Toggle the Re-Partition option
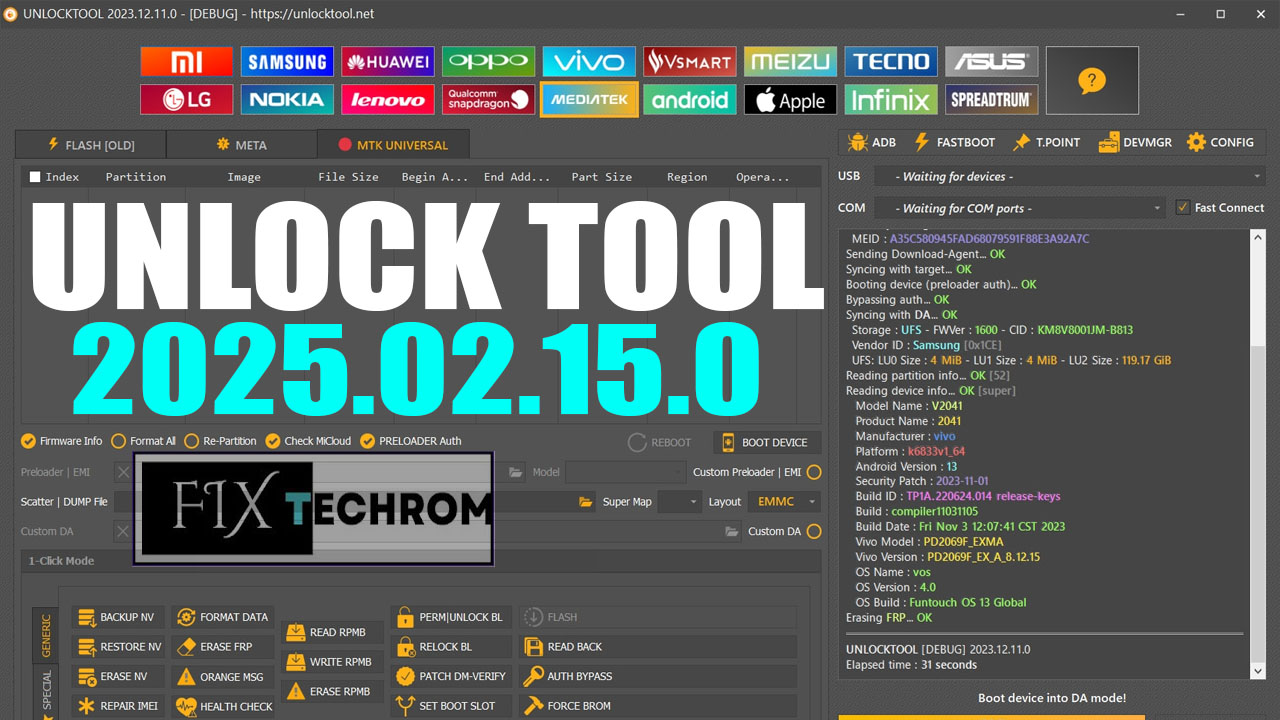The height and width of the screenshot is (720, 1280). click(x=220, y=441)
